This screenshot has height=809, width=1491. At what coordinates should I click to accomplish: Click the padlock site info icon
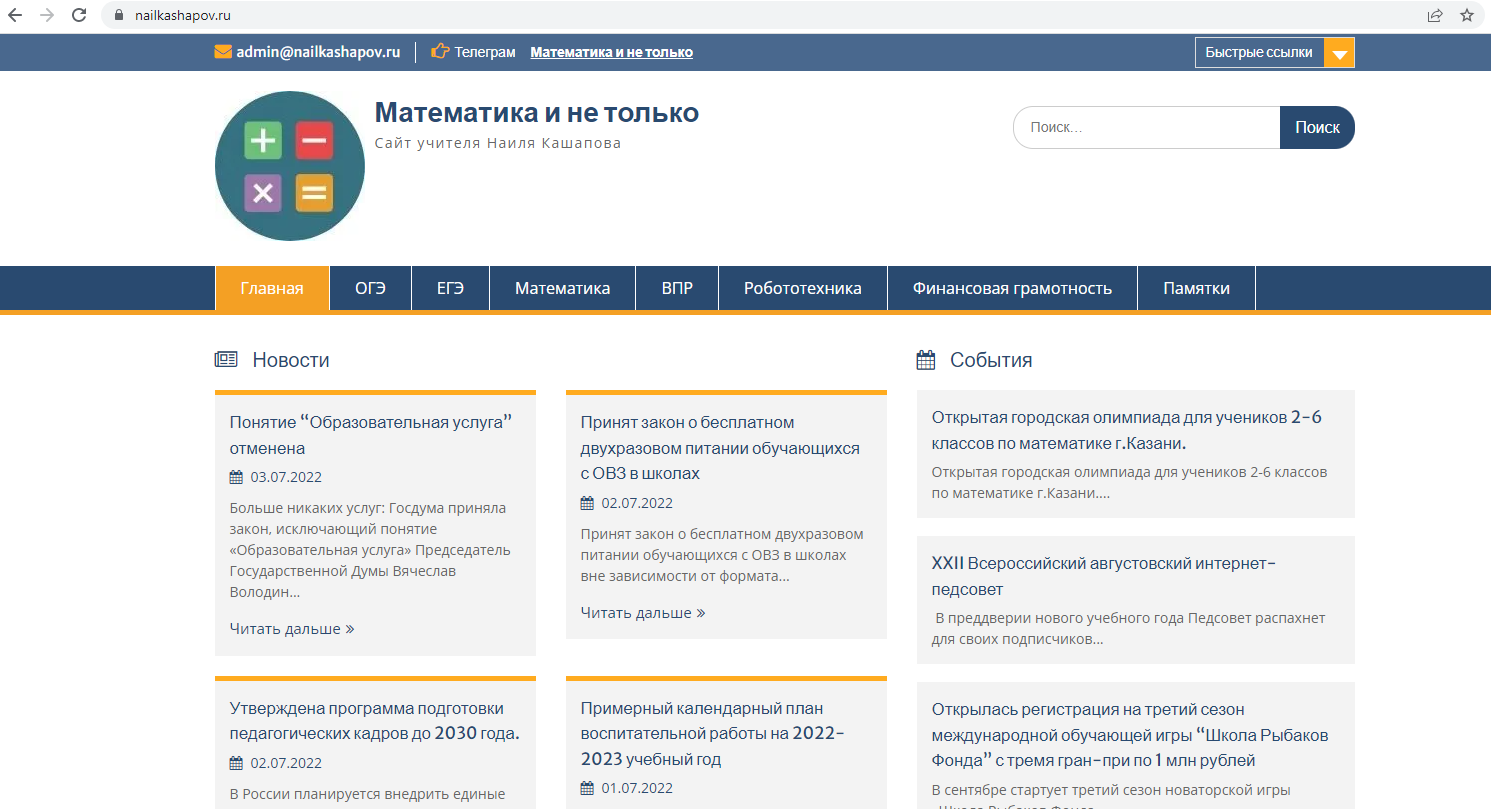point(118,15)
